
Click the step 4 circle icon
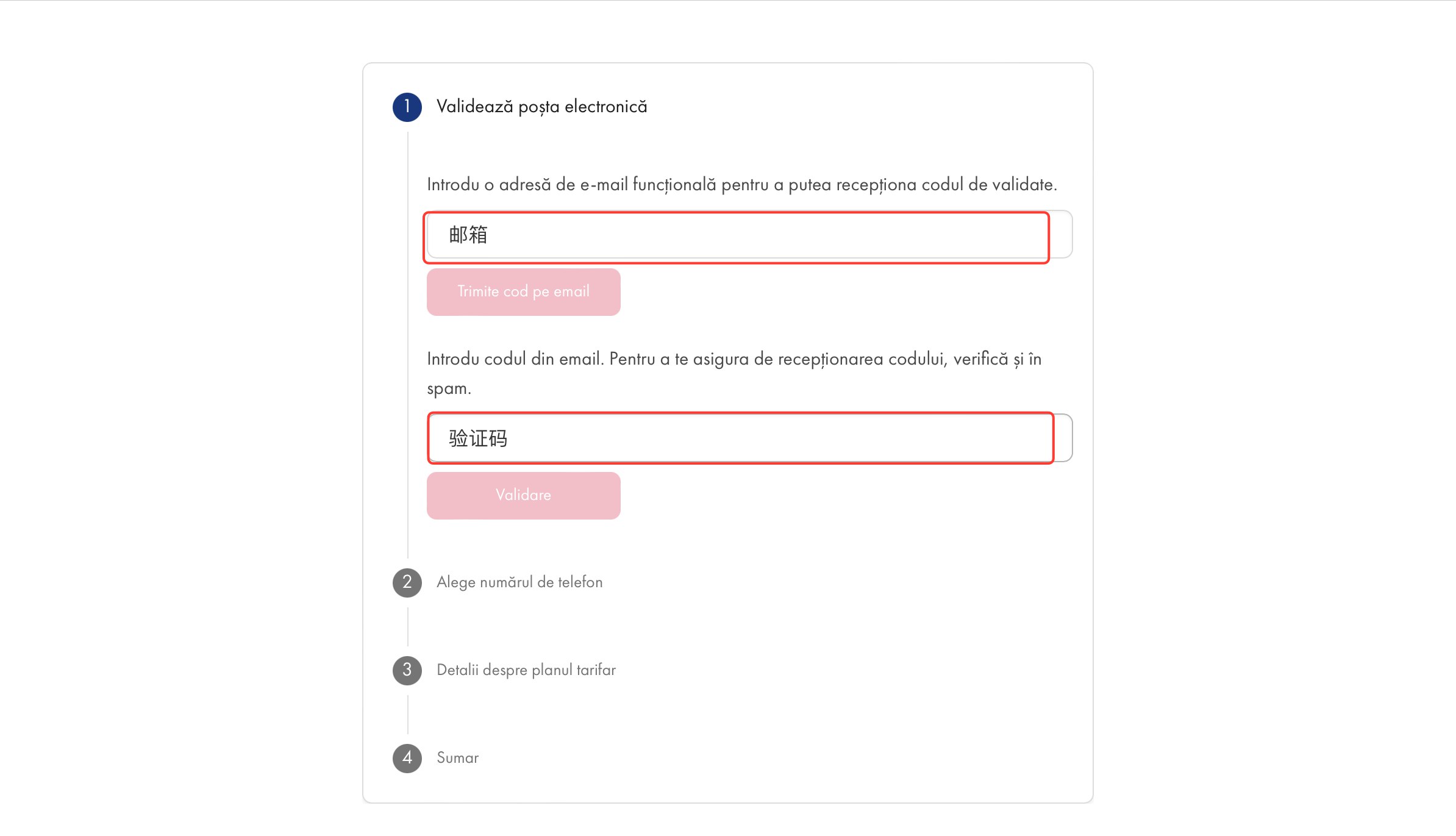coord(407,758)
